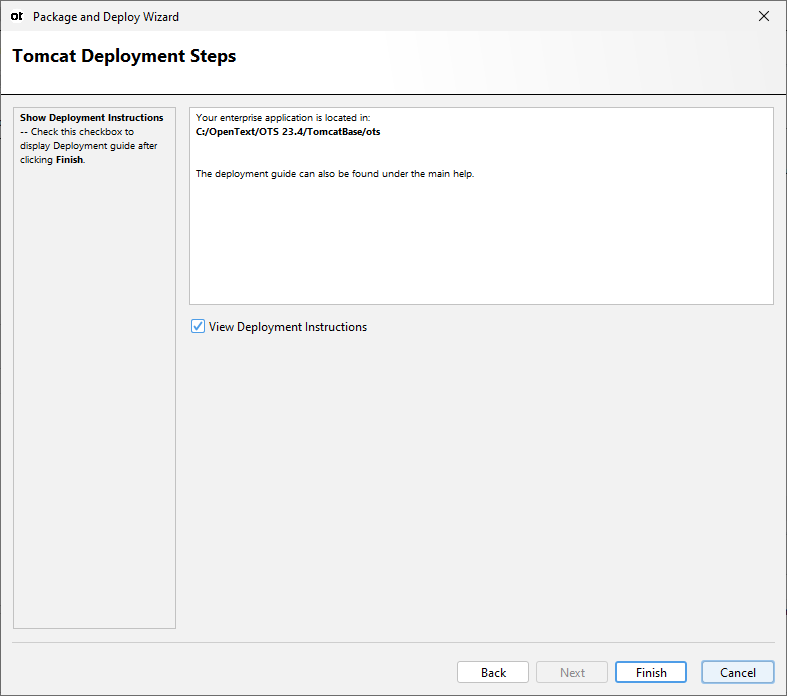Click the deployment guide main help sentence

[x=335, y=174]
